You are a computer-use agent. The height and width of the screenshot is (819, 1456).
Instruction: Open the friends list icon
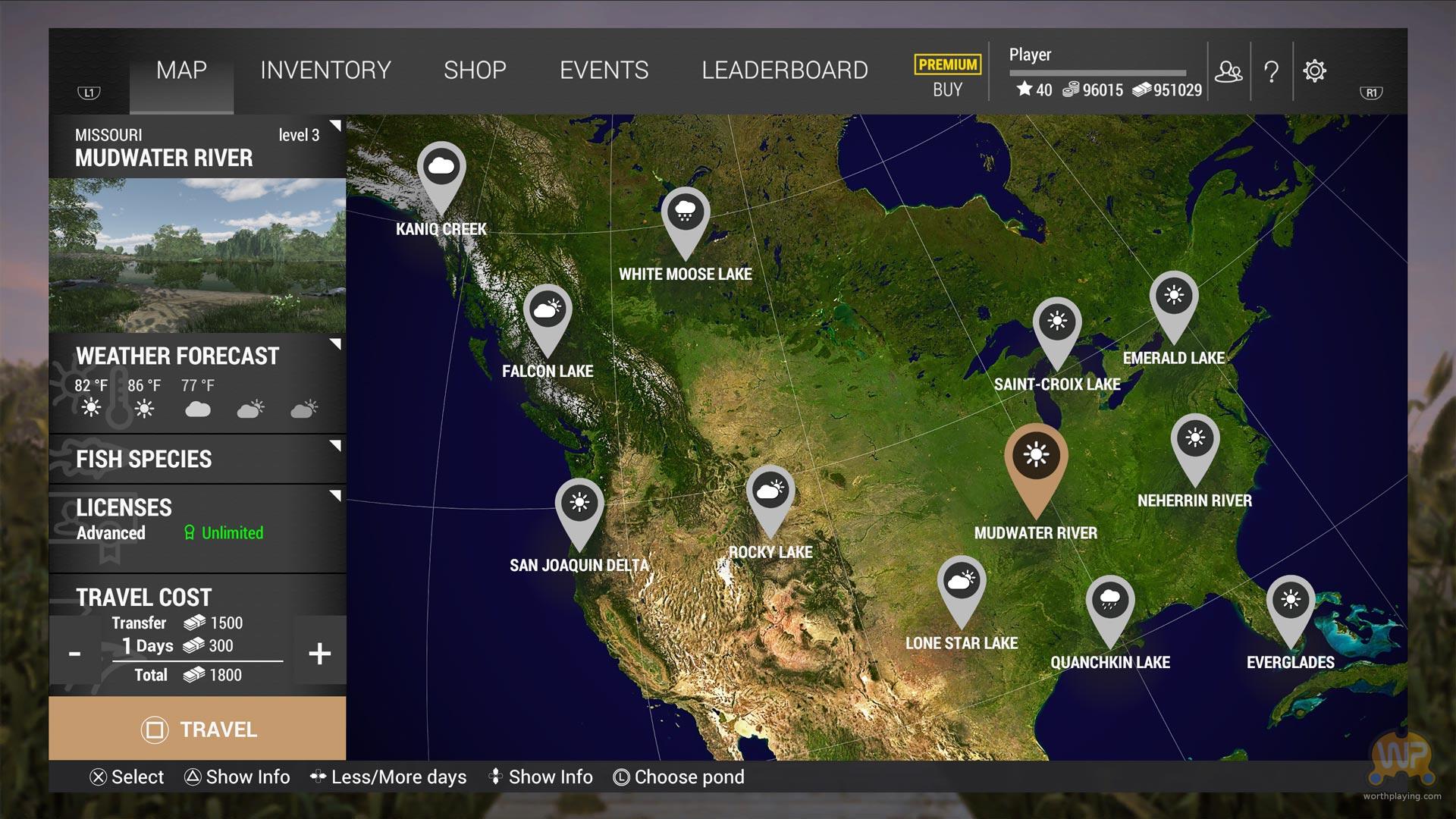[x=1228, y=71]
